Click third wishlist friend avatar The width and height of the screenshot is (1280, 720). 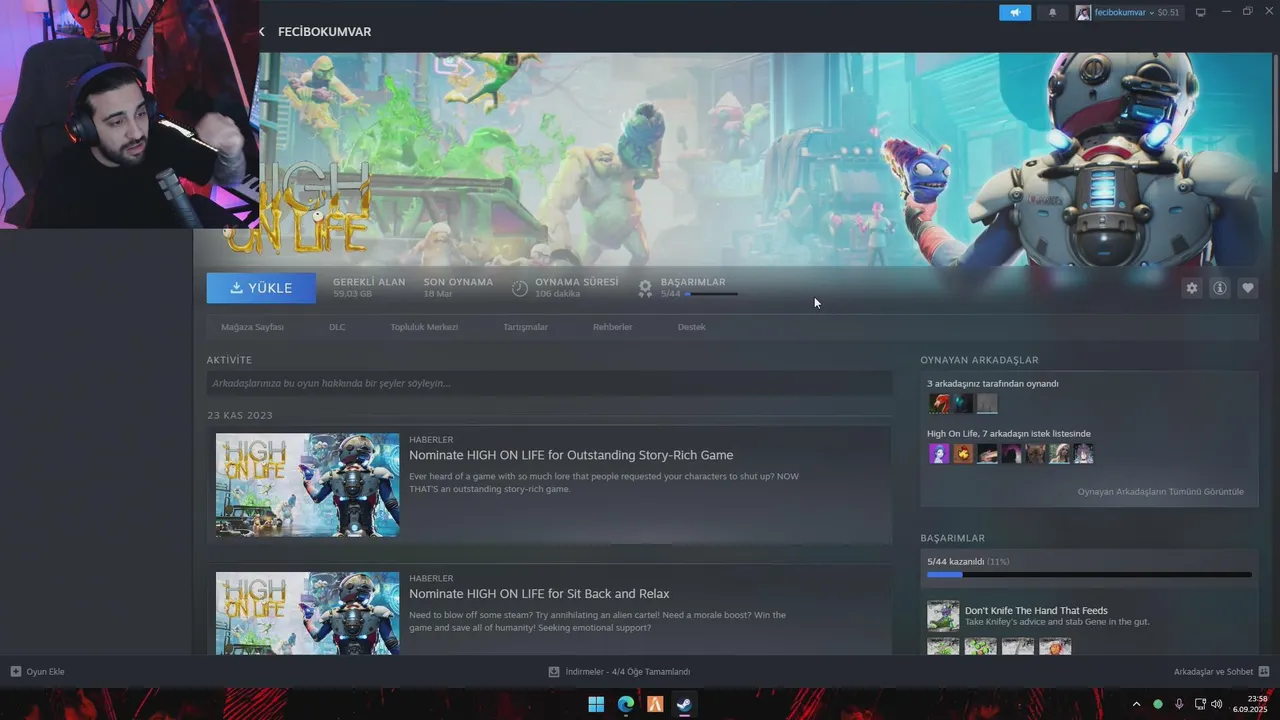coord(987,454)
